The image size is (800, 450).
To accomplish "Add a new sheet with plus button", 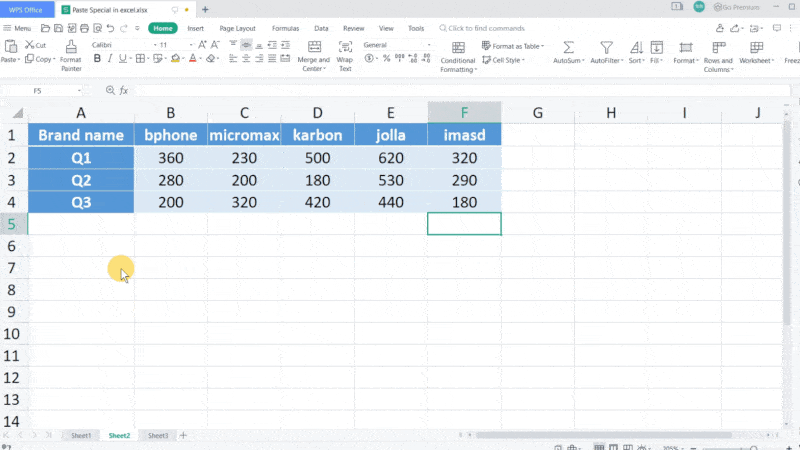I will tap(183, 435).
